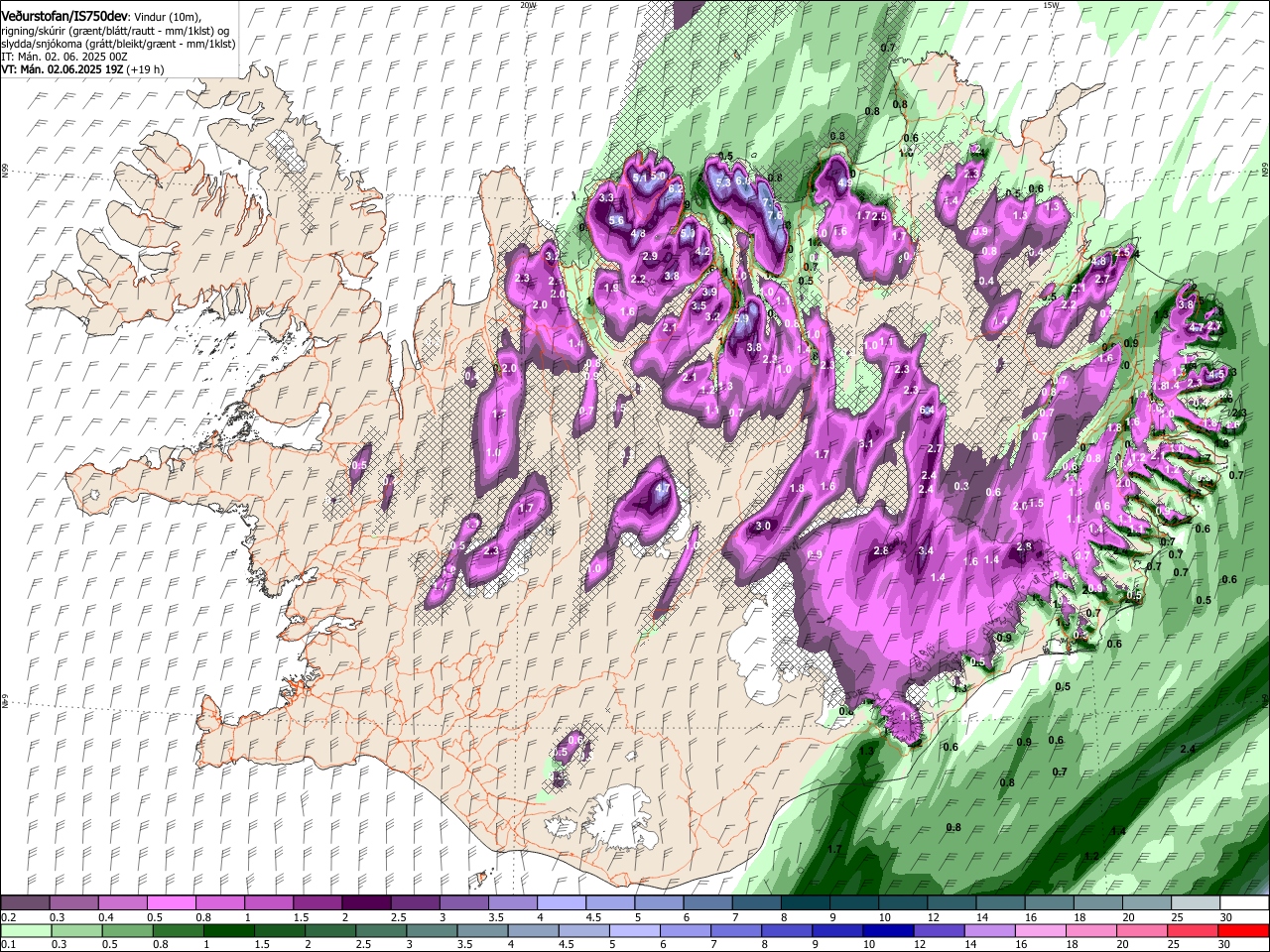Click the 3.4 precipitation value on the map
Screen dimensions: 1270x952
(x=926, y=550)
